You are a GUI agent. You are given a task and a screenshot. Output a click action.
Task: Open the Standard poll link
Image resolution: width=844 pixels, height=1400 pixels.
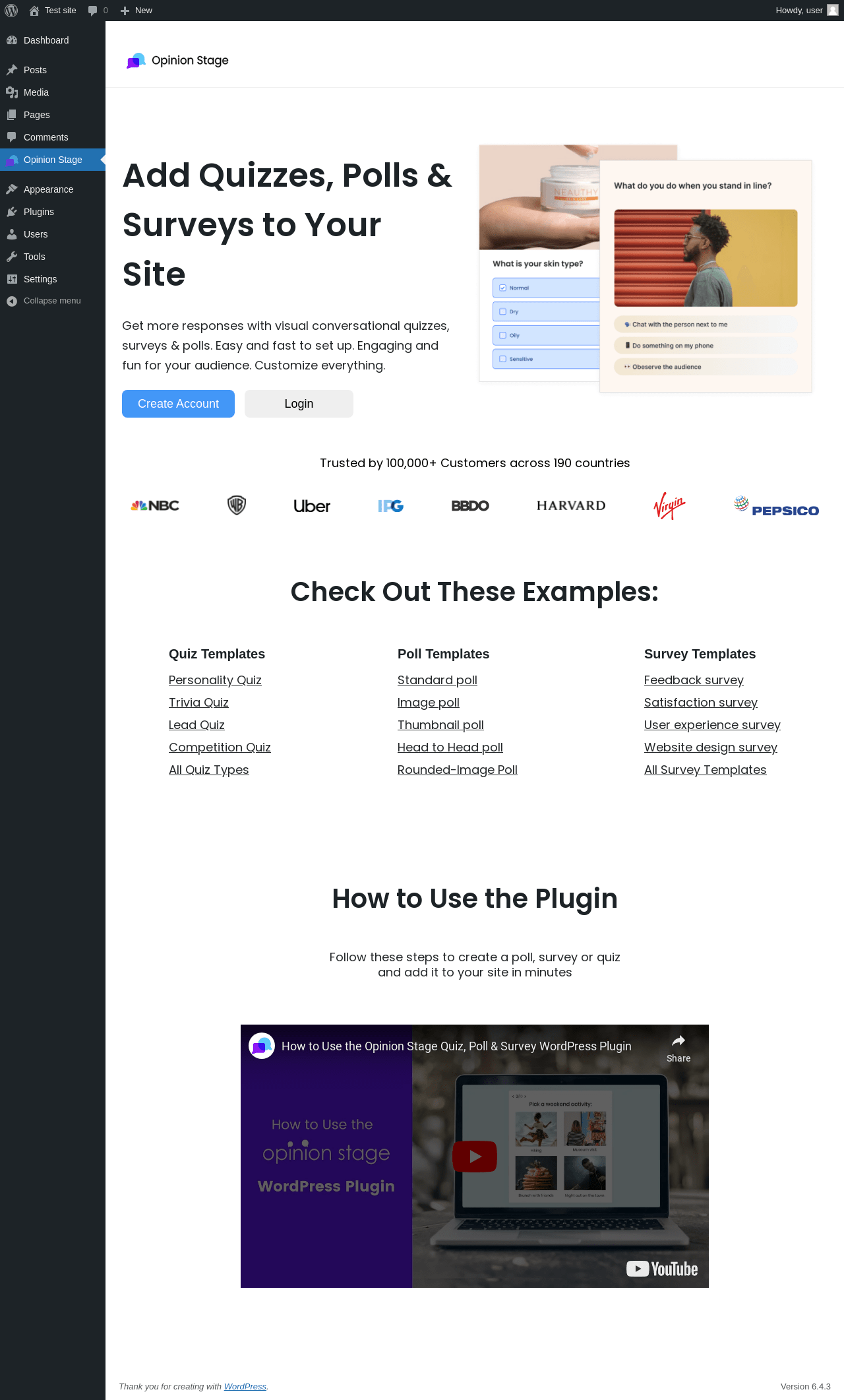tap(437, 680)
